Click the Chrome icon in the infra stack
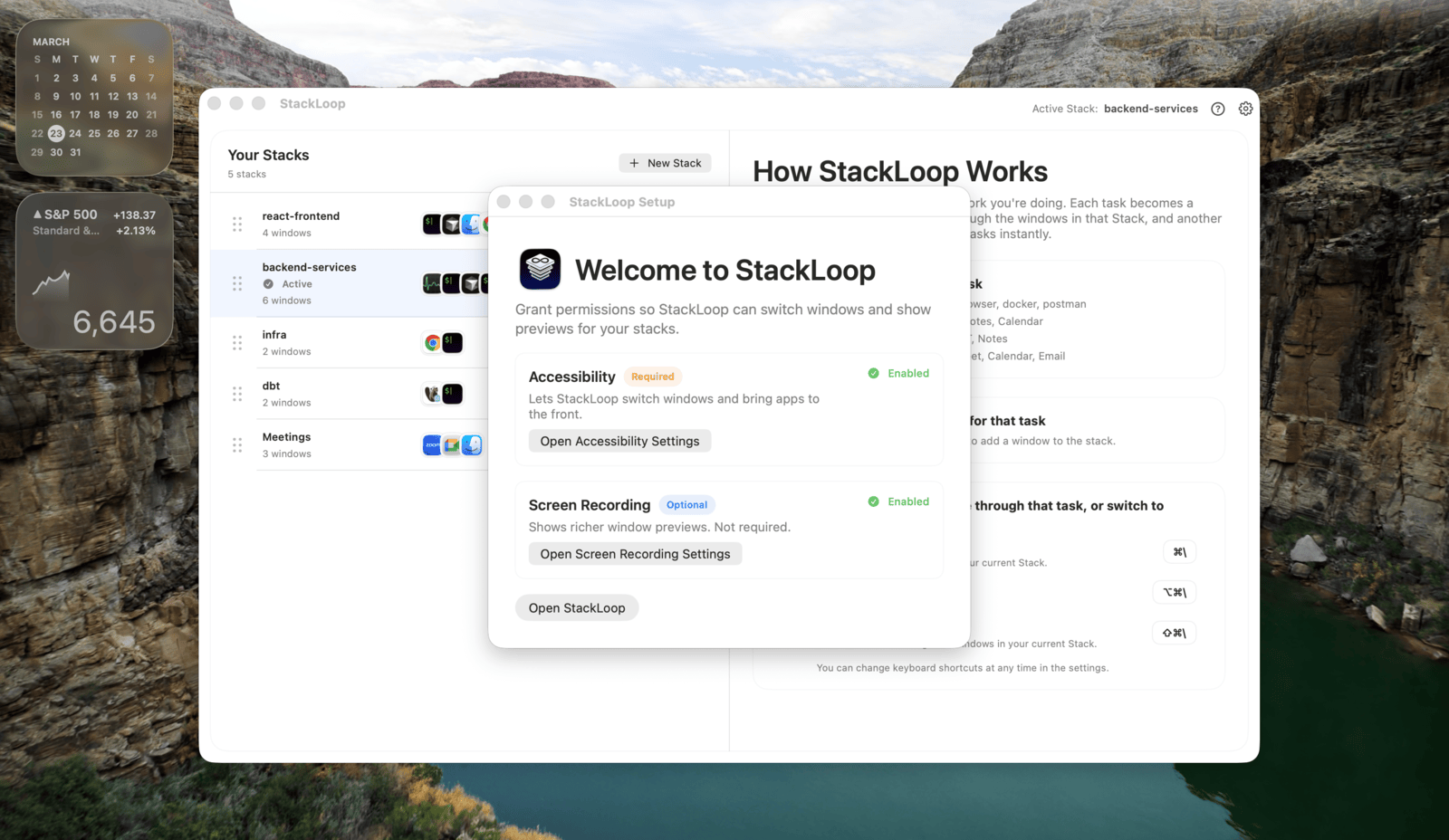1449x840 pixels. click(x=430, y=342)
